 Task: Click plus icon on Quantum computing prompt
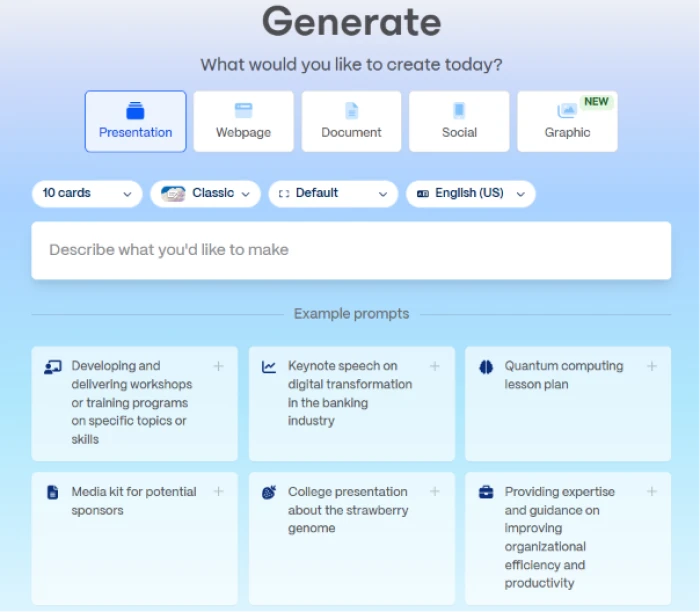point(652,366)
